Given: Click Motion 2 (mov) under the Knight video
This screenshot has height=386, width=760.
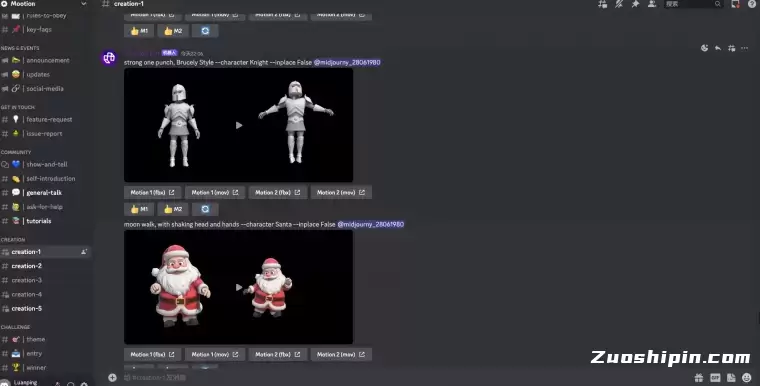Looking at the screenshot, I should pos(341,193).
